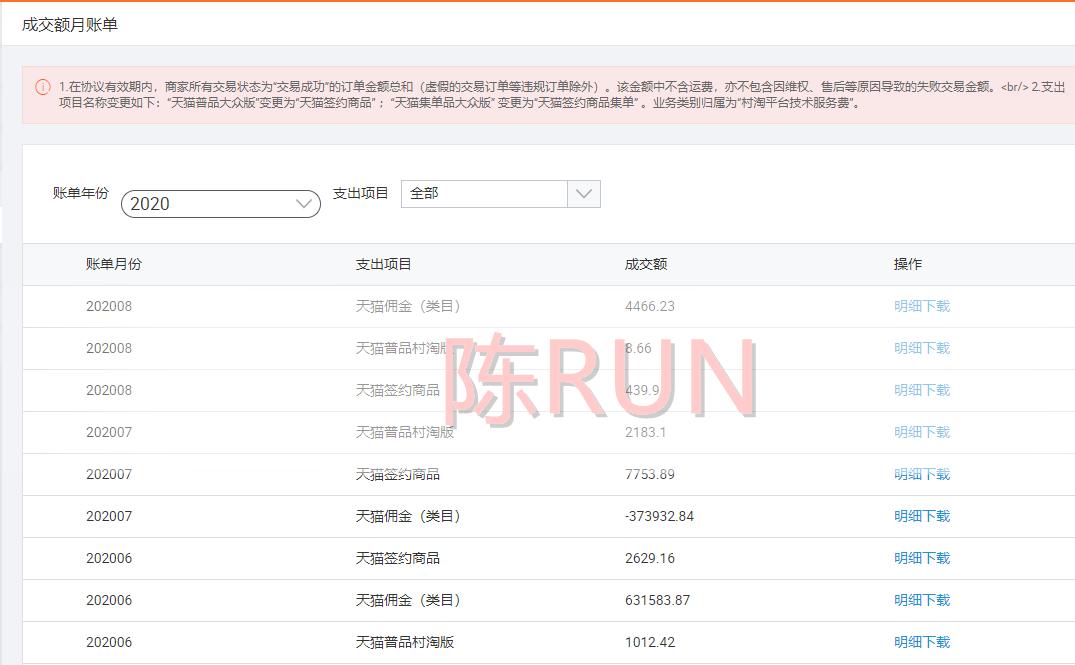
Task: Select 2020 in the year combo box
Action: coord(220,204)
